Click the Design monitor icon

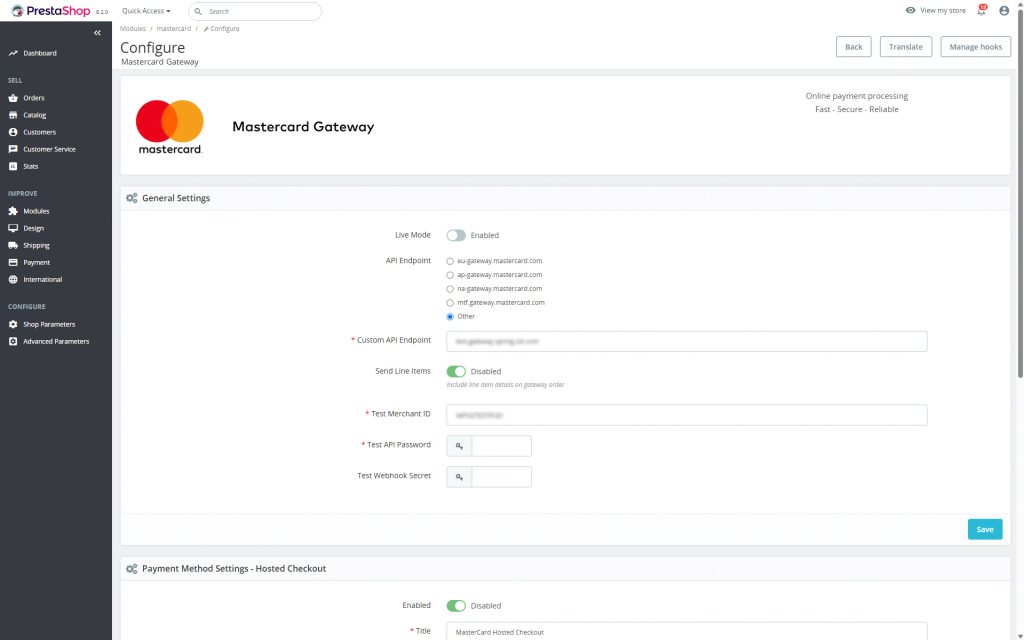click(13, 228)
